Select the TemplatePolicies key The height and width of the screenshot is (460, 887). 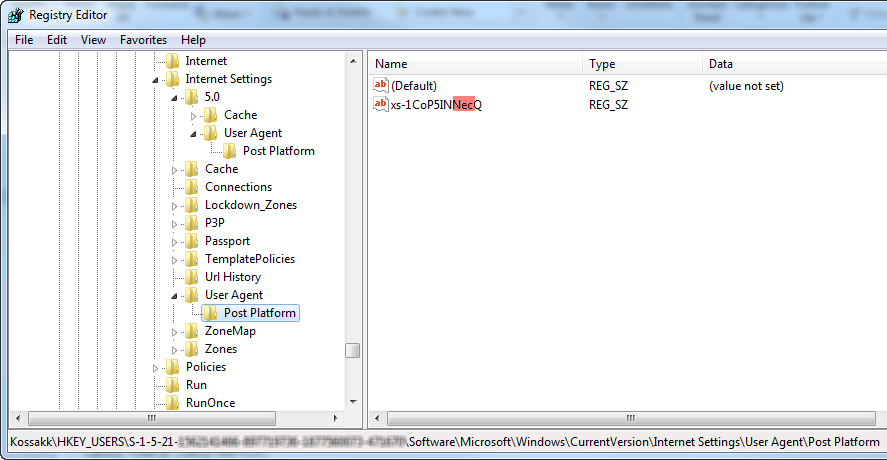tap(250, 259)
